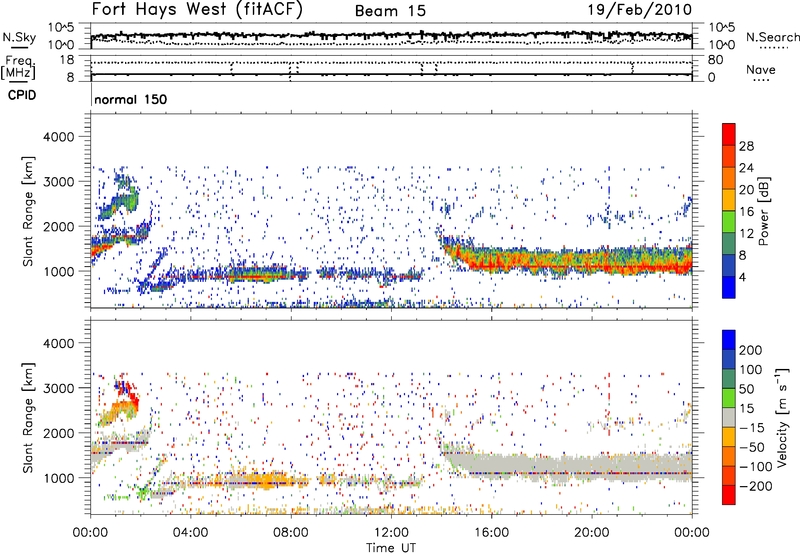
Task: Click the 'Slant Range [km]' label of the velocity panel
Action: [28, 417]
